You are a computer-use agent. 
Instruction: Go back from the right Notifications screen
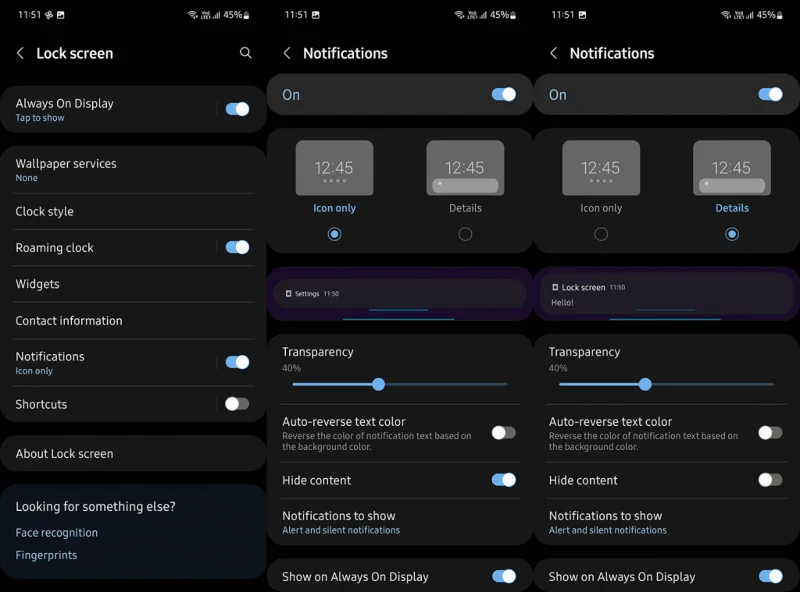coord(554,53)
